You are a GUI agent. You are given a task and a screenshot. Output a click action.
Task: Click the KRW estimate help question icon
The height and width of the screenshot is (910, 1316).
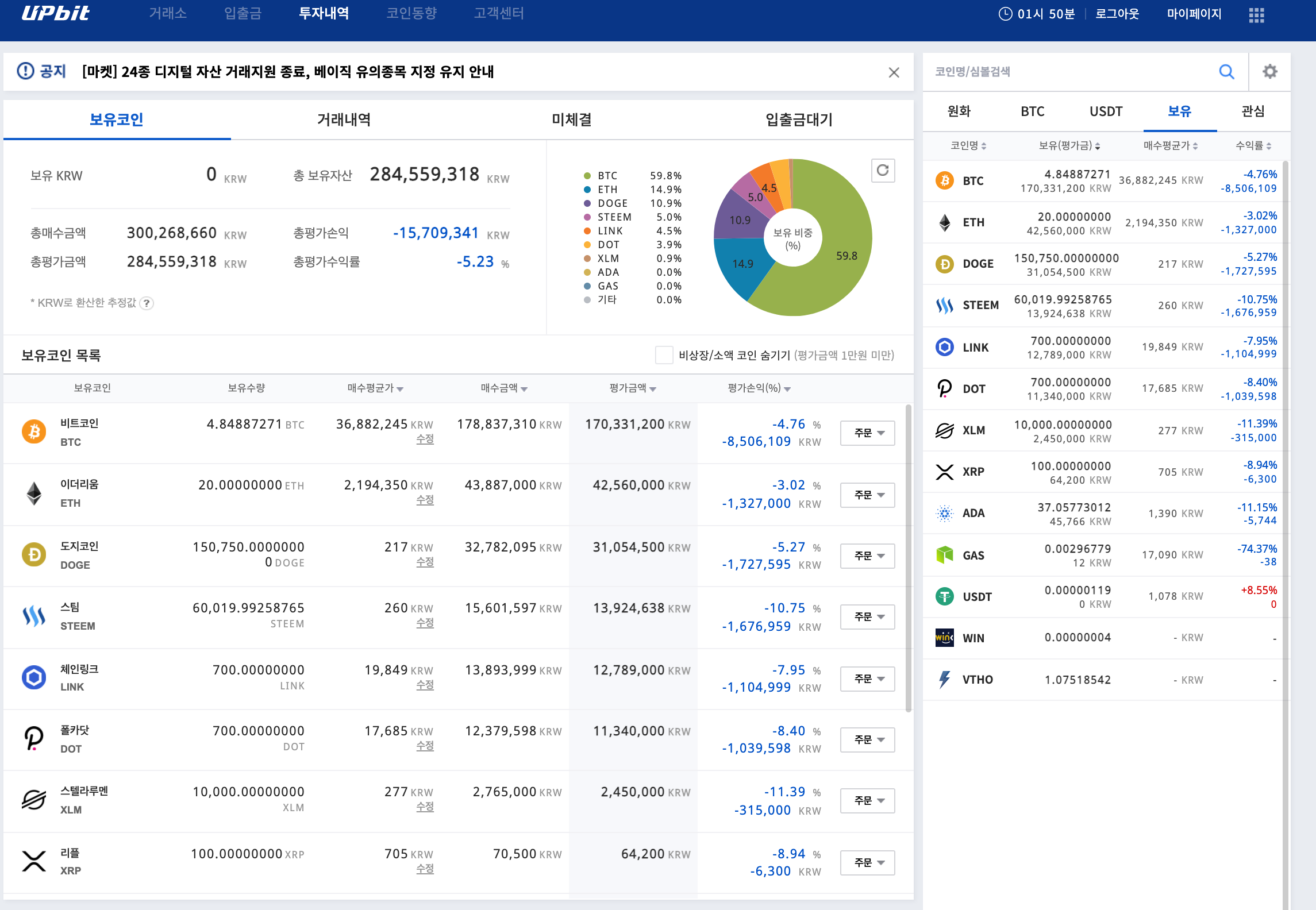pyautogui.click(x=147, y=303)
